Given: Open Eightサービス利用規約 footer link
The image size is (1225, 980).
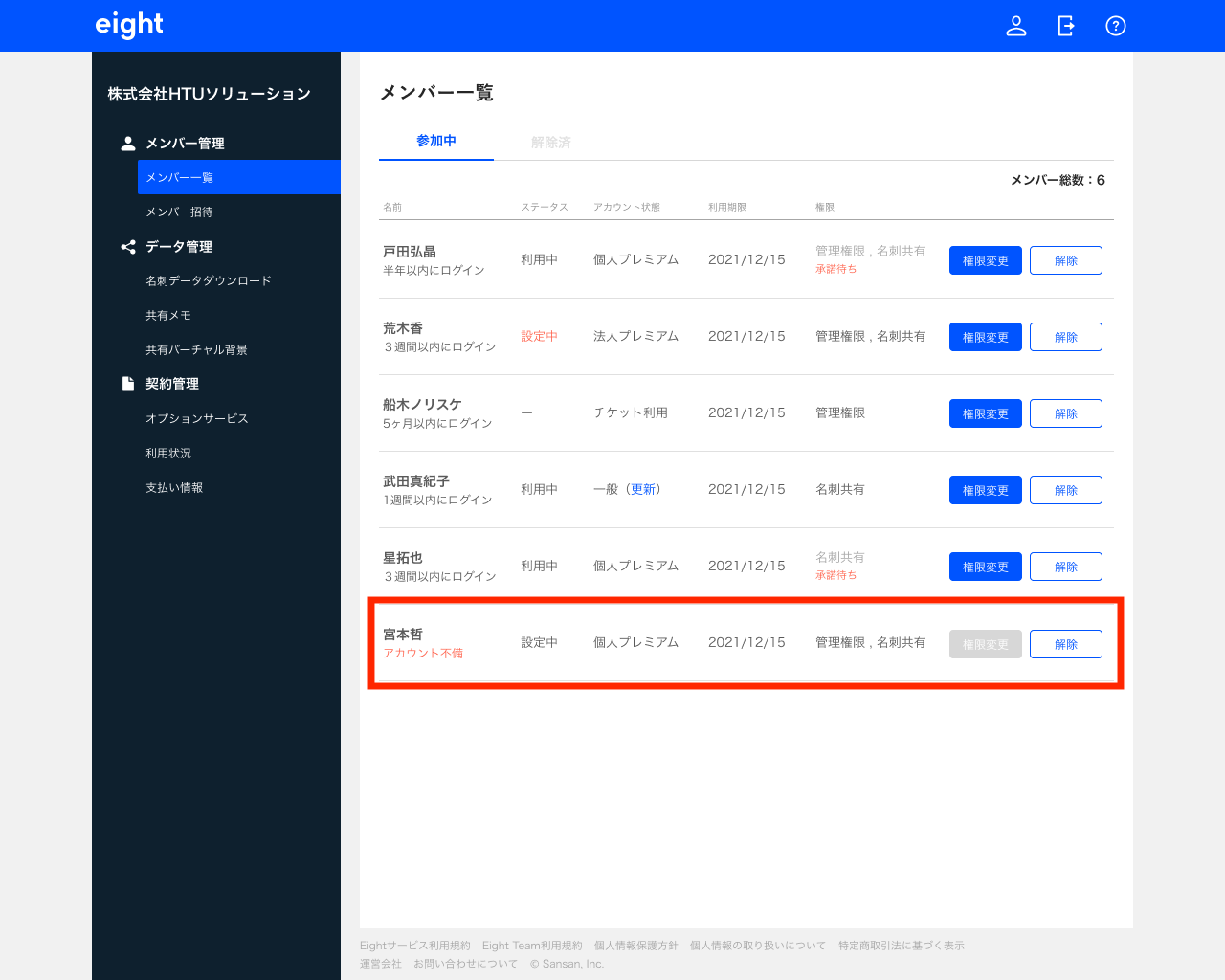Looking at the screenshot, I should (415, 946).
